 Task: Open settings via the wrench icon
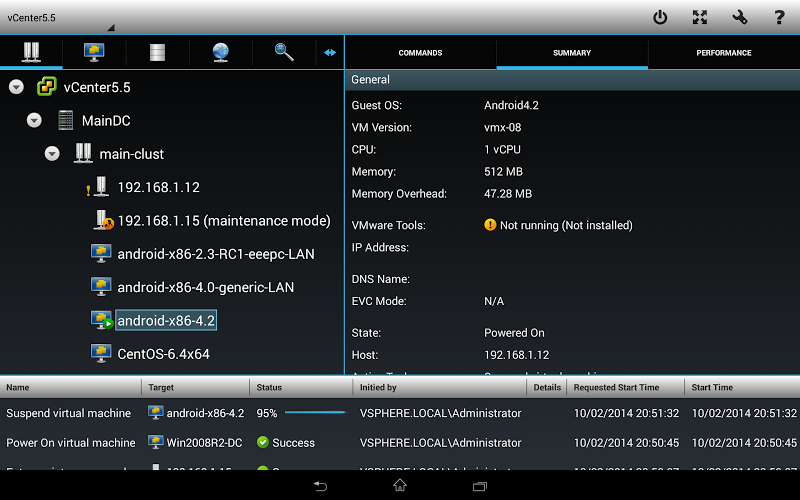tap(739, 17)
